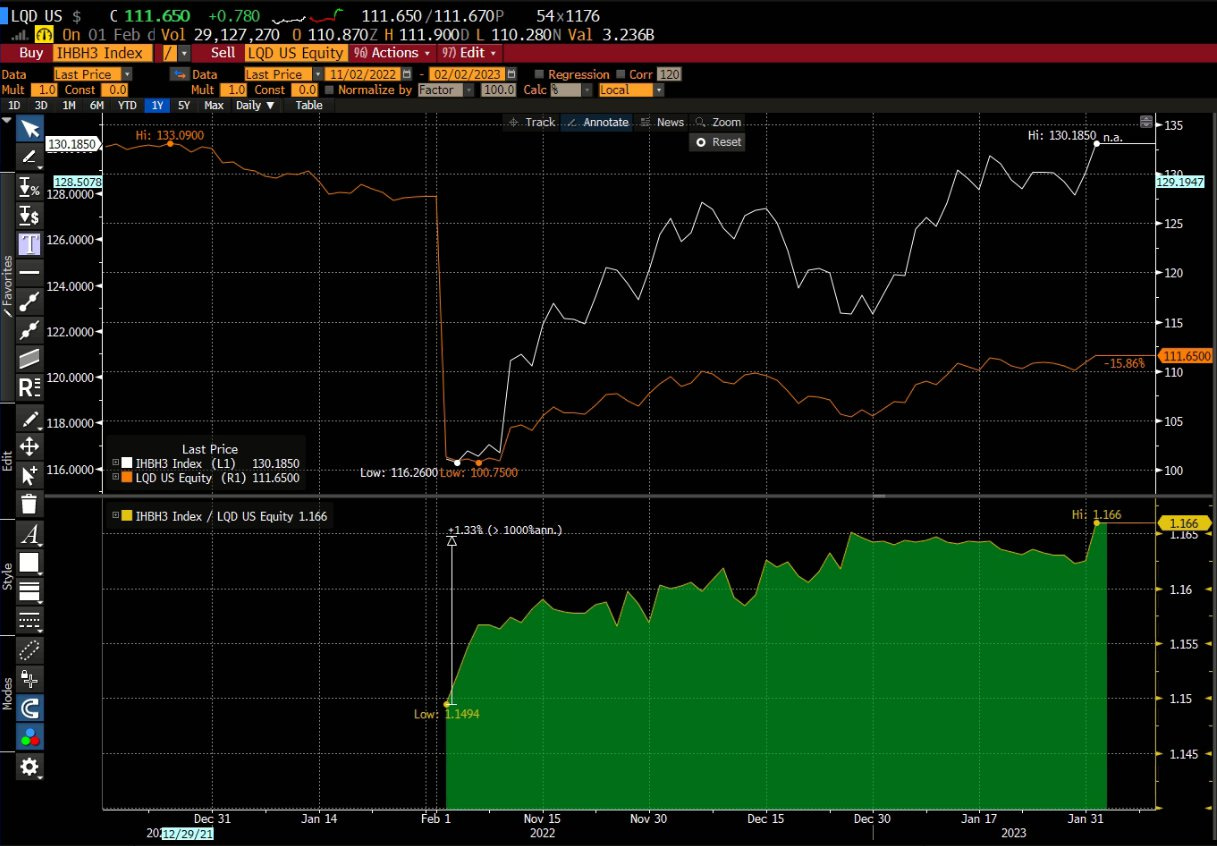
Task: Click the News button
Action: (x=663, y=122)
